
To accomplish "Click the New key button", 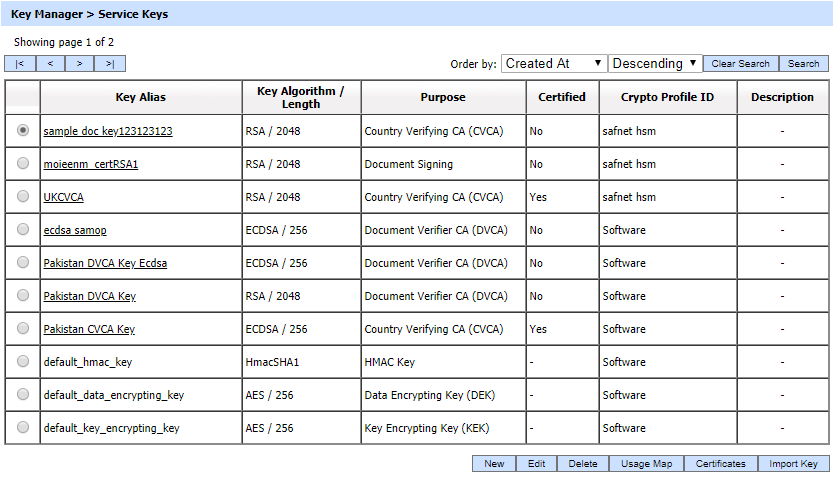I will point(494,464).
